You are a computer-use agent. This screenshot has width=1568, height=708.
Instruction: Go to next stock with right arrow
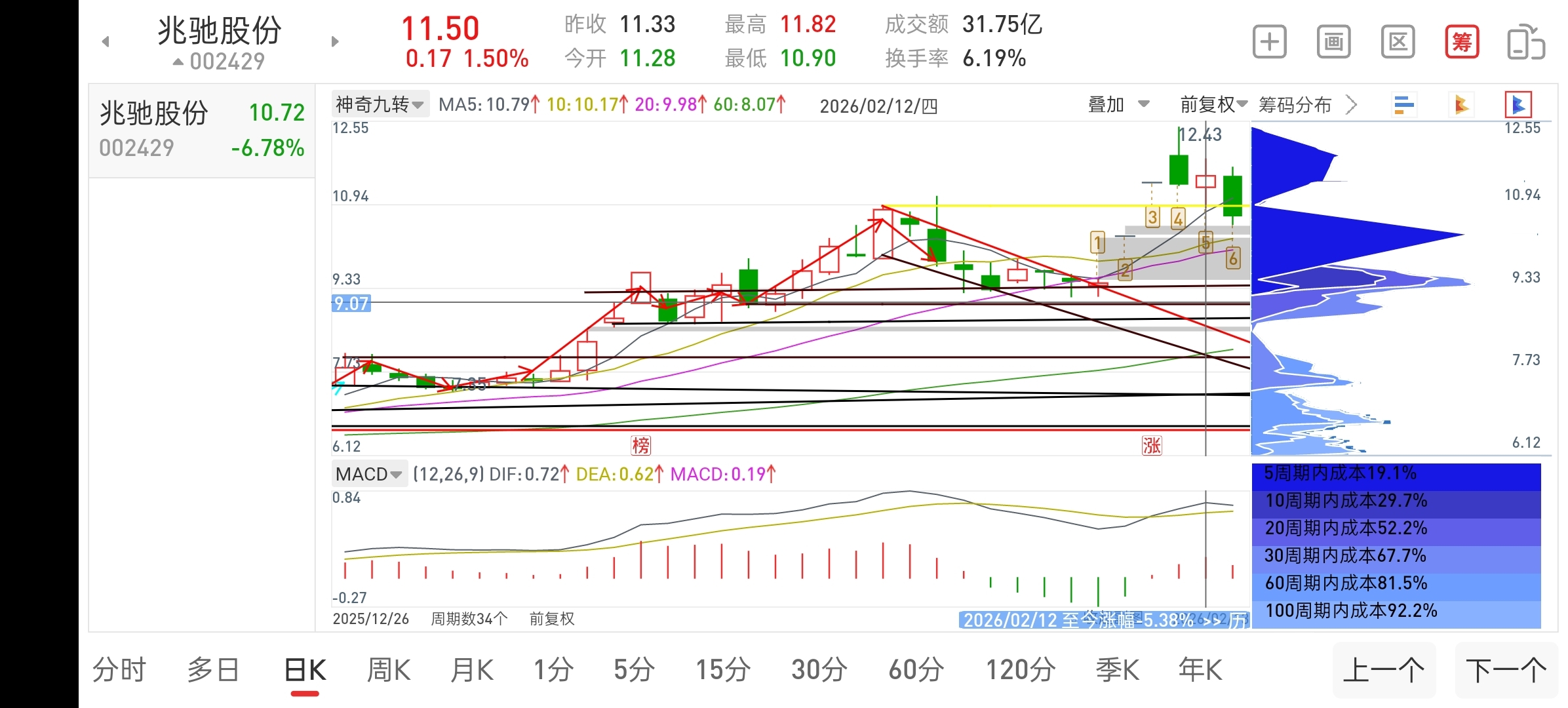335,42
